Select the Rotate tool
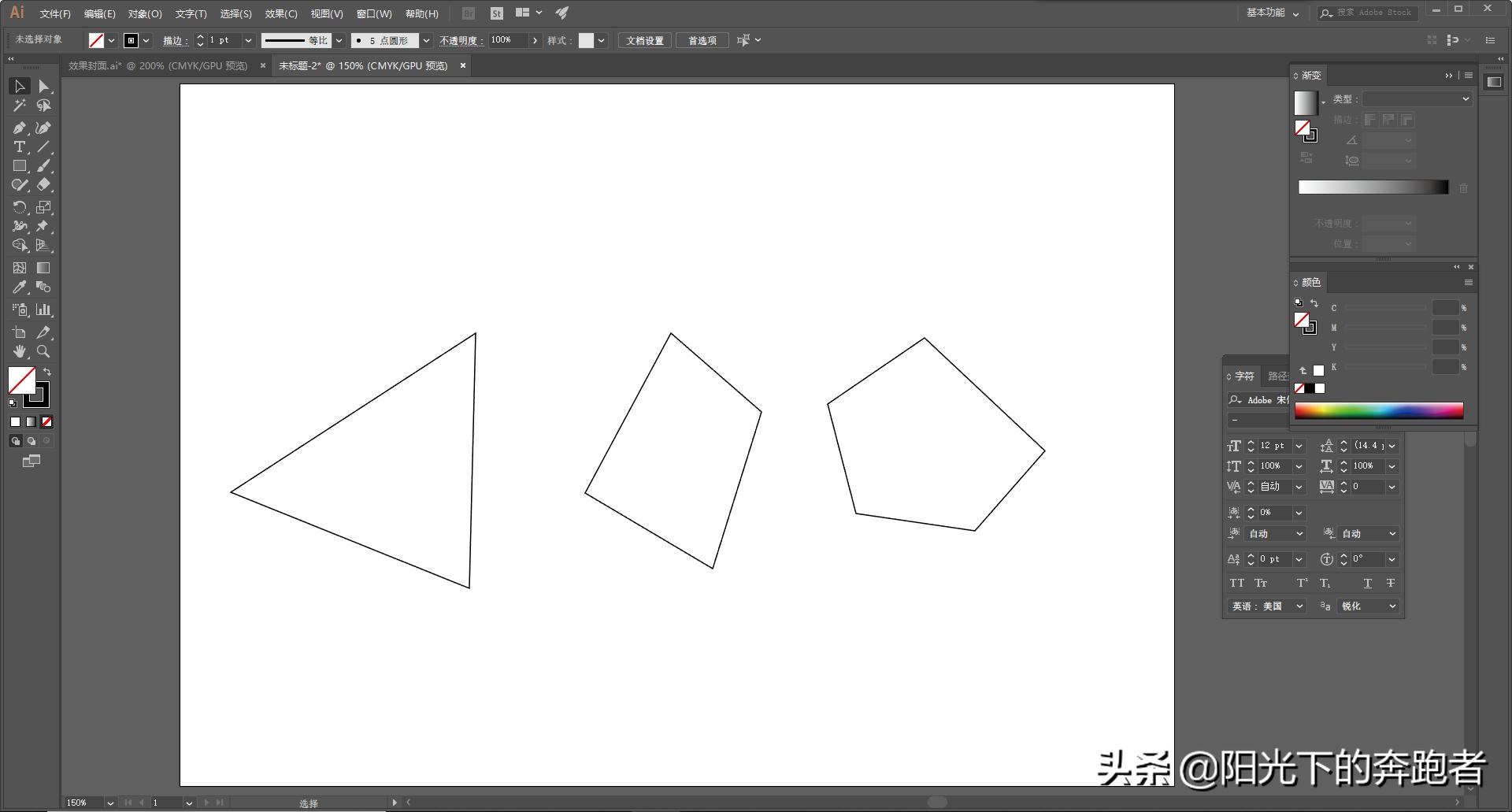The width and height of the screenshot is (1512, 812). (x=20, y=206)
